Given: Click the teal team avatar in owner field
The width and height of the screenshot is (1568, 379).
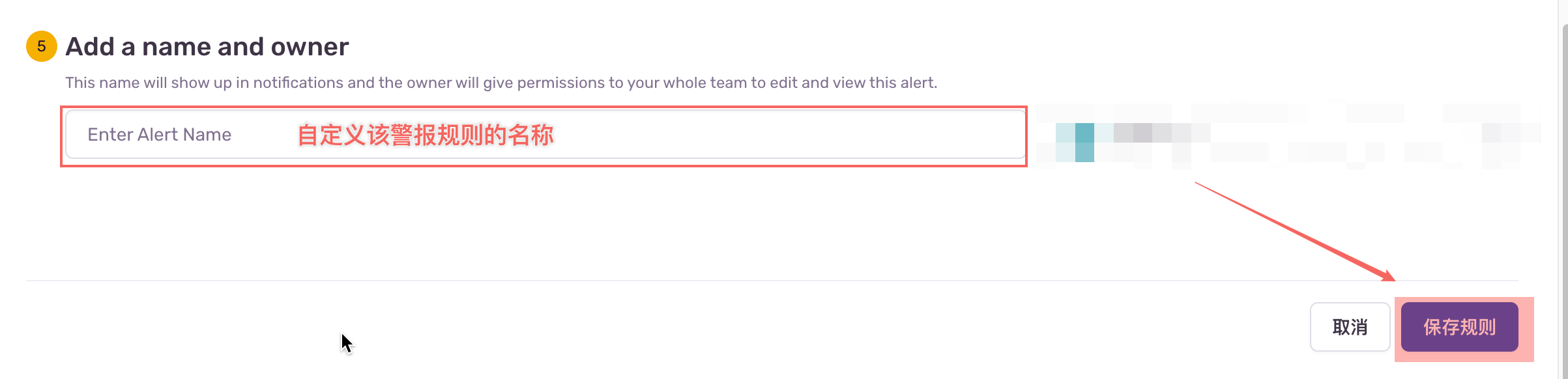Looking at the screenshot, I should coord(1084,142).
